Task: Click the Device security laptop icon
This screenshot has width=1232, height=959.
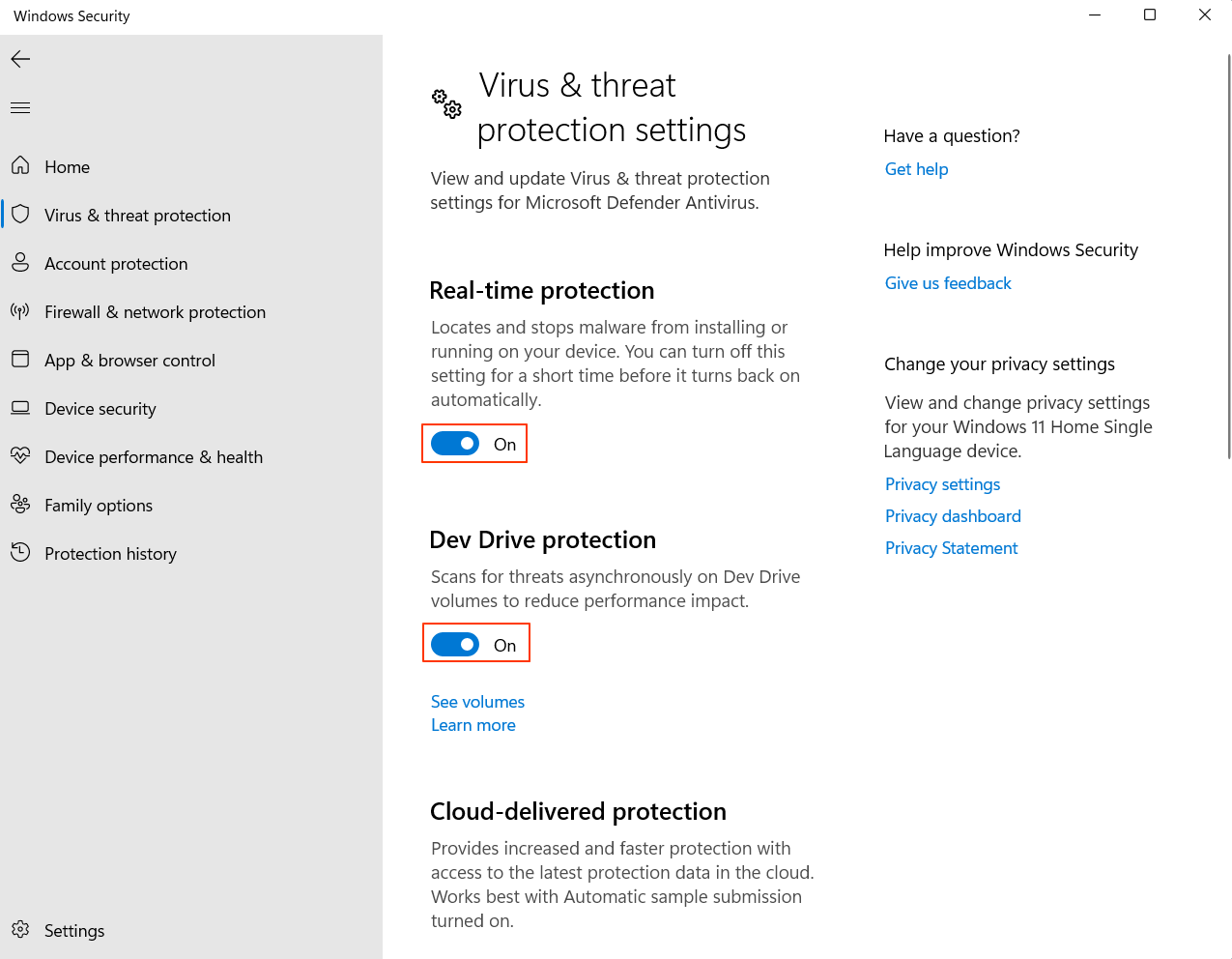Action: [x=20, y=407]
